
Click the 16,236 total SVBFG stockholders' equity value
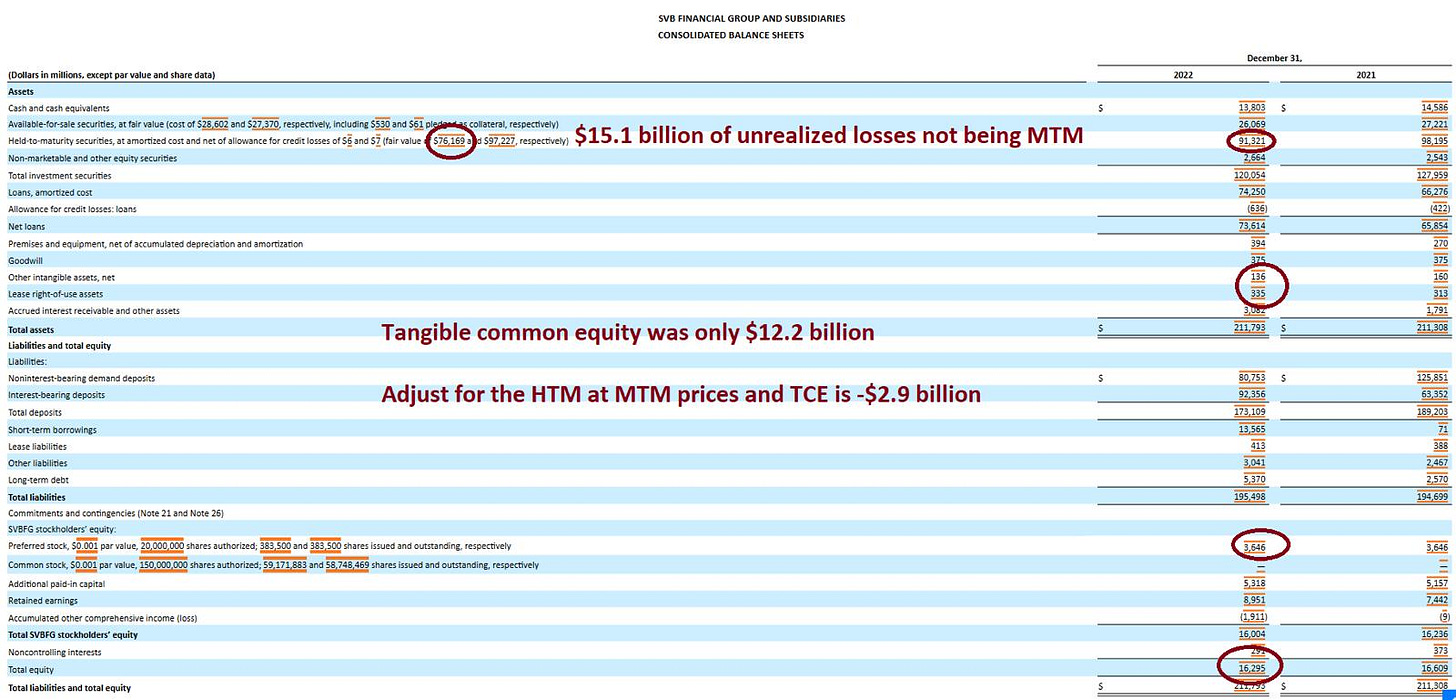(1434, 634)
